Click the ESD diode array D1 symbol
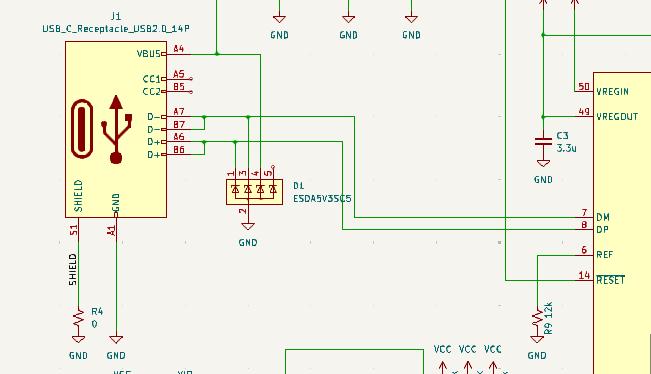The height and width of the screenshot is (374, 651). [x=254, y=192]
